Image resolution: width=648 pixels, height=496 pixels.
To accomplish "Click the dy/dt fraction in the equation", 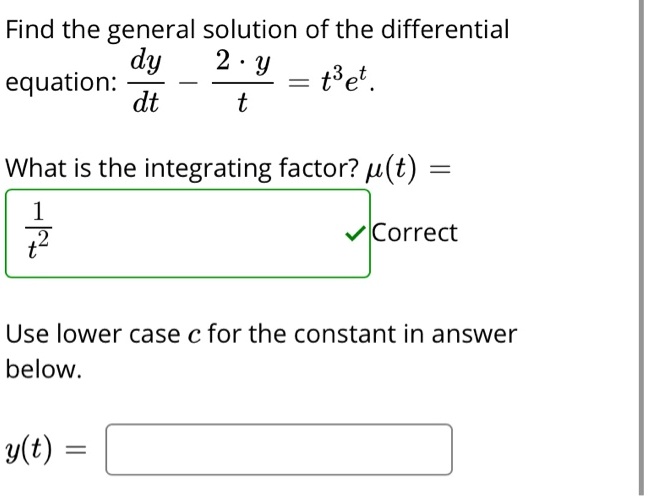I will pos(146,82).
